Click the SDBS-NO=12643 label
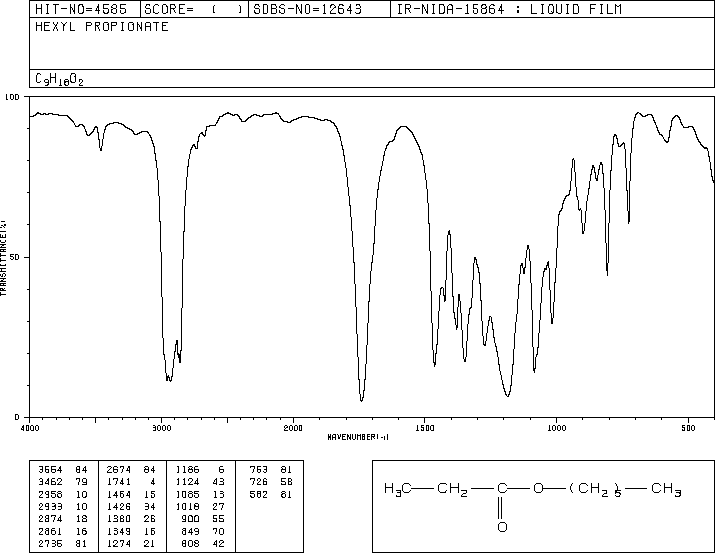Image resolution: width=715 pixels, height=553 pixels. pos(307,9)
